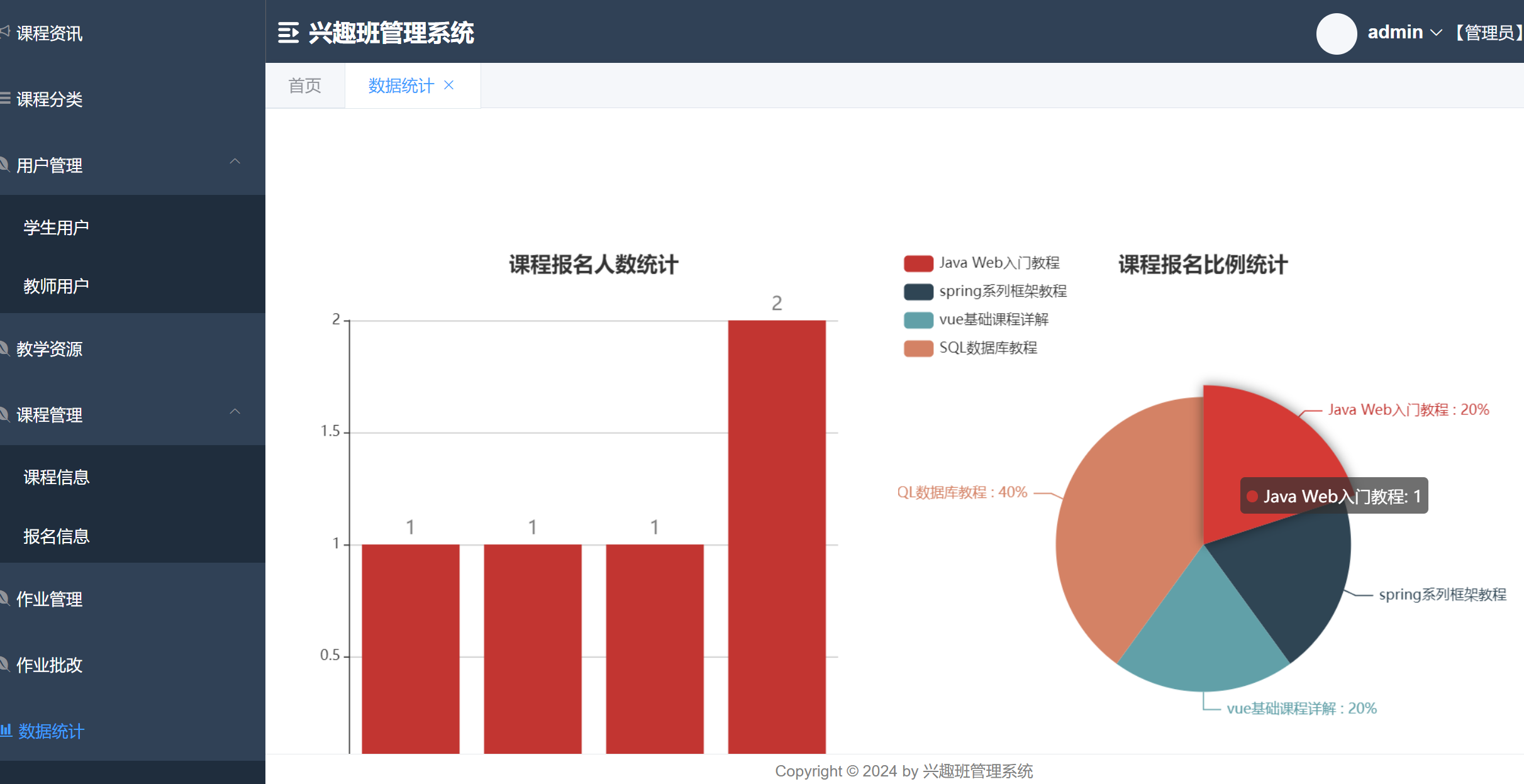Screen dimensions: 1524x784
Task: Close the 数据统计 tab
Action: tap(449, 85)
